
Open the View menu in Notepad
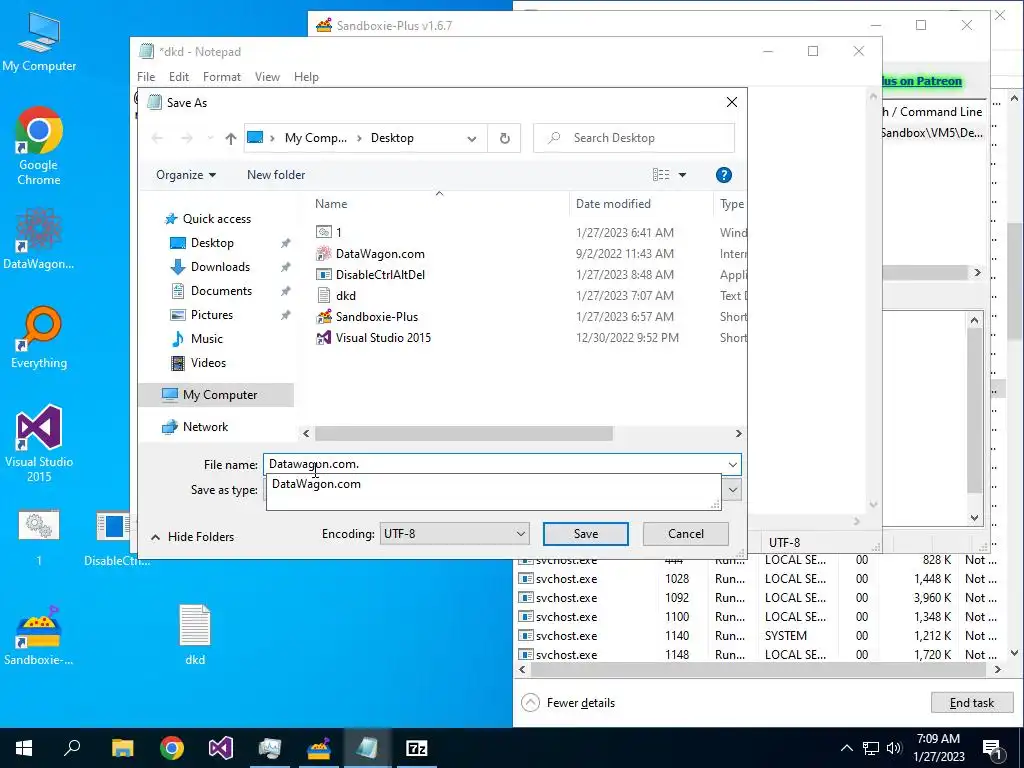click(x=267, y=77)
